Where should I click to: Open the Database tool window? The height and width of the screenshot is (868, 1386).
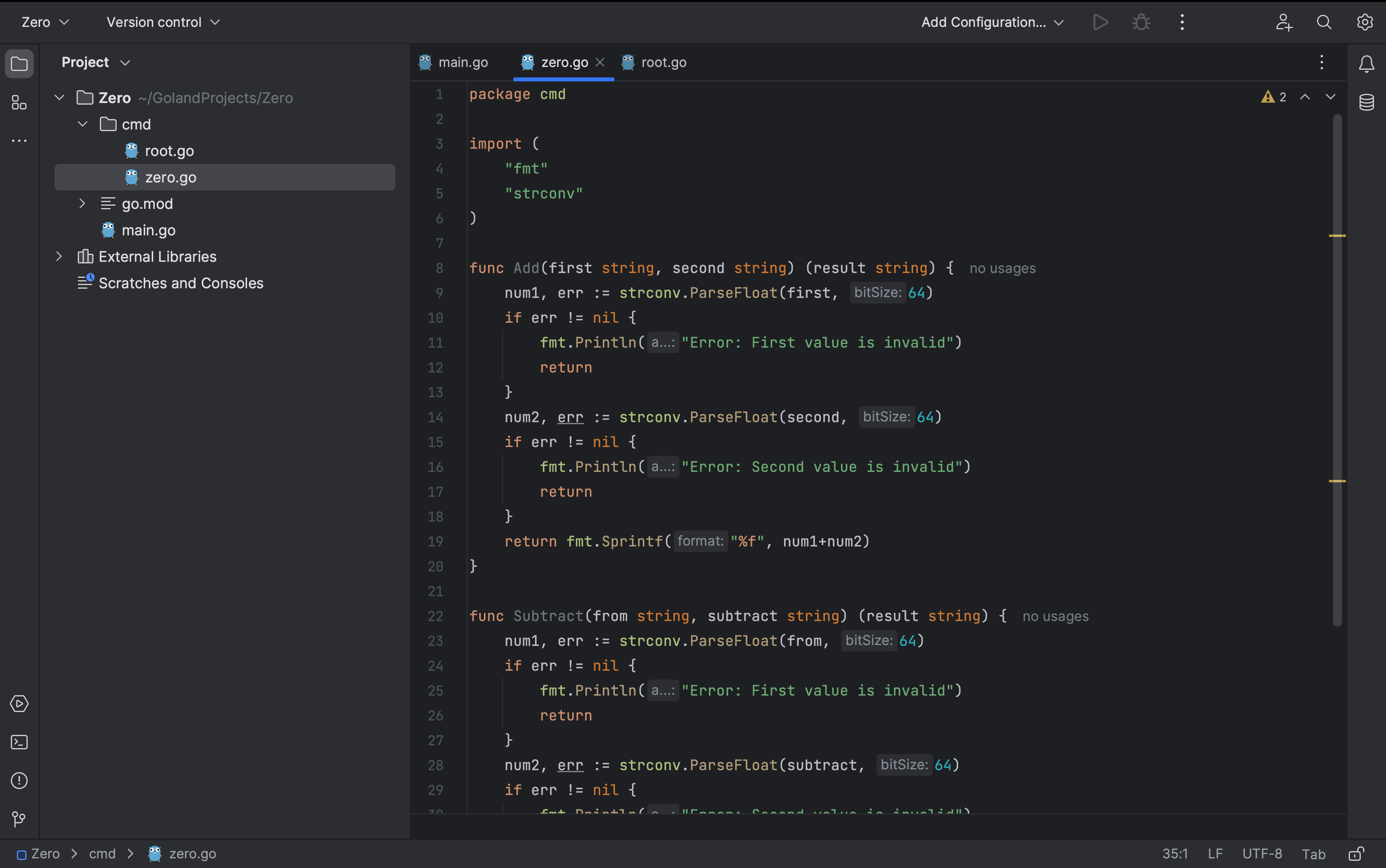coord(1366,102)
